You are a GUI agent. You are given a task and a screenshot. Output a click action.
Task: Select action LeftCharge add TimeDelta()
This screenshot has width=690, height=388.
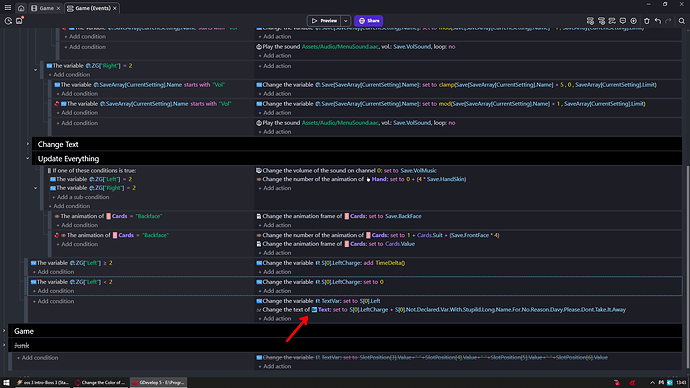(x=331, y=263)
